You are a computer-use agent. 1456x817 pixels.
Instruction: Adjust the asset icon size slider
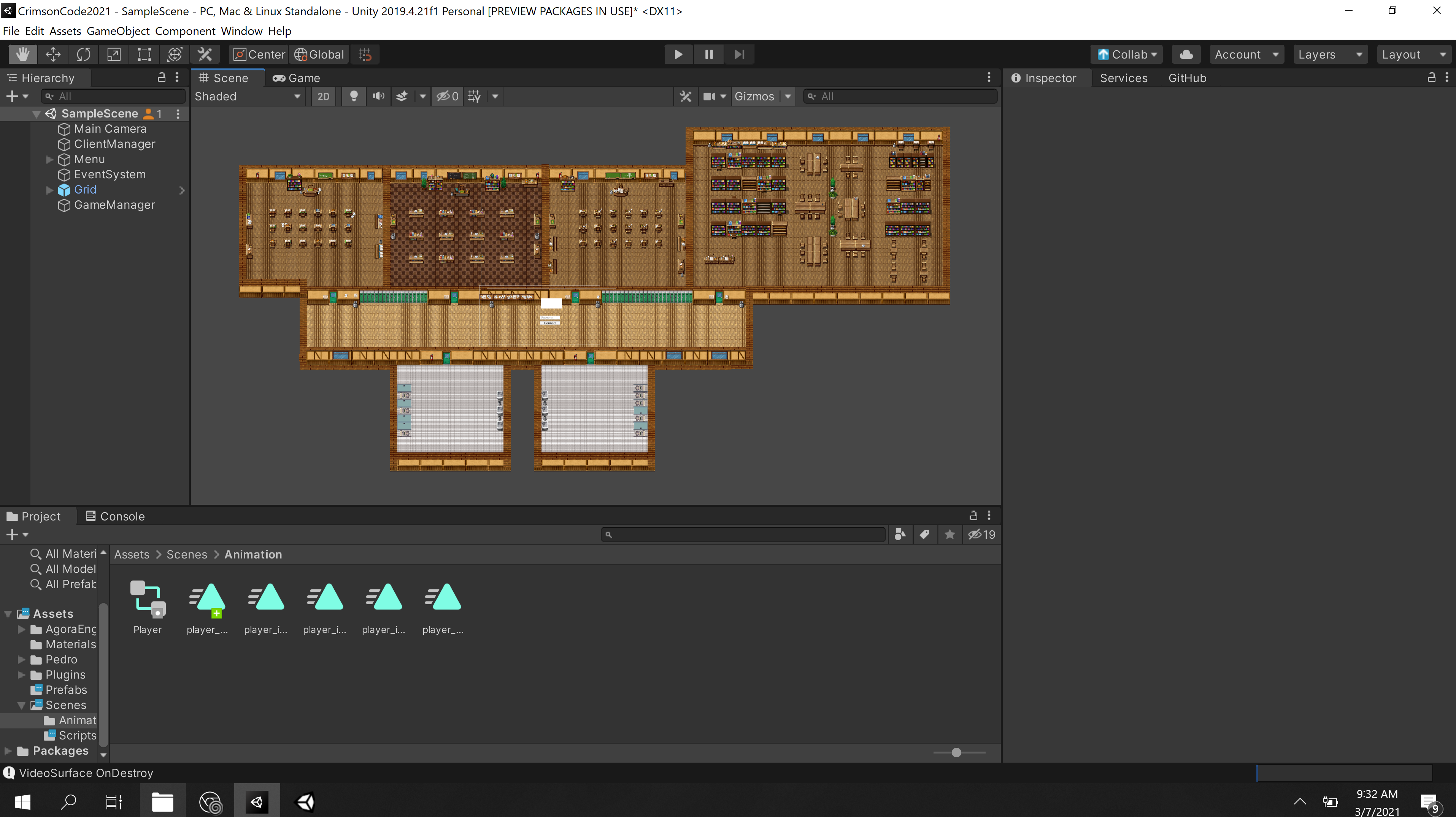[x=956, y=753]
